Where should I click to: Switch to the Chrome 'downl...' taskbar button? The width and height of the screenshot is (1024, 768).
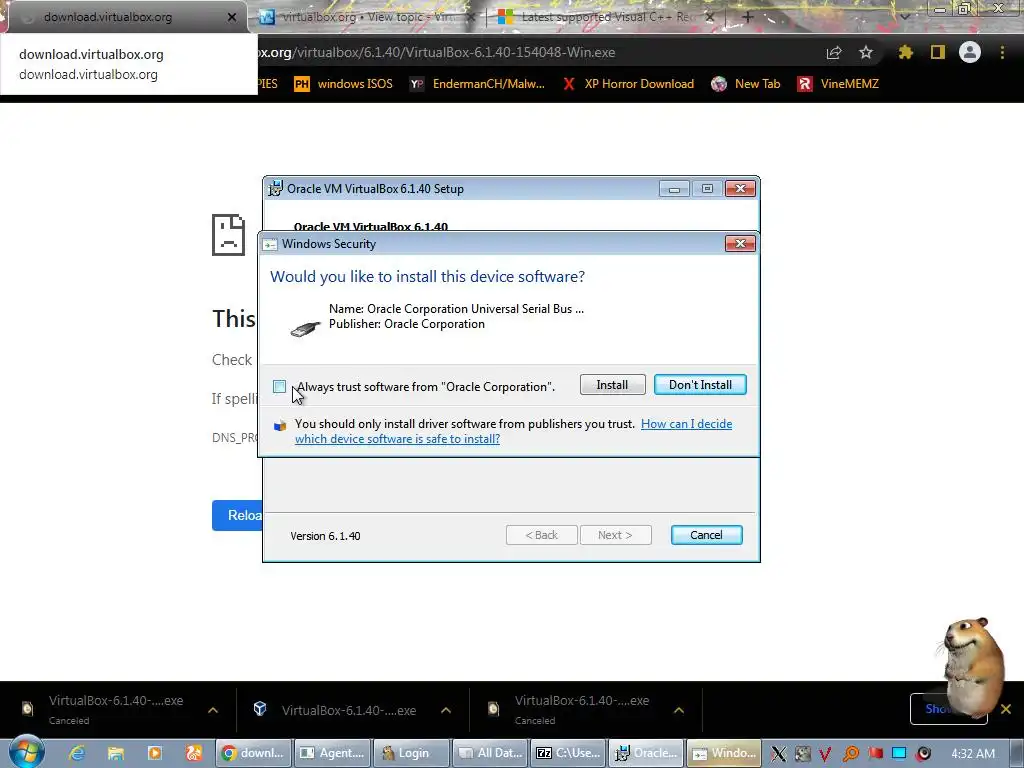(x=254, y=753)
